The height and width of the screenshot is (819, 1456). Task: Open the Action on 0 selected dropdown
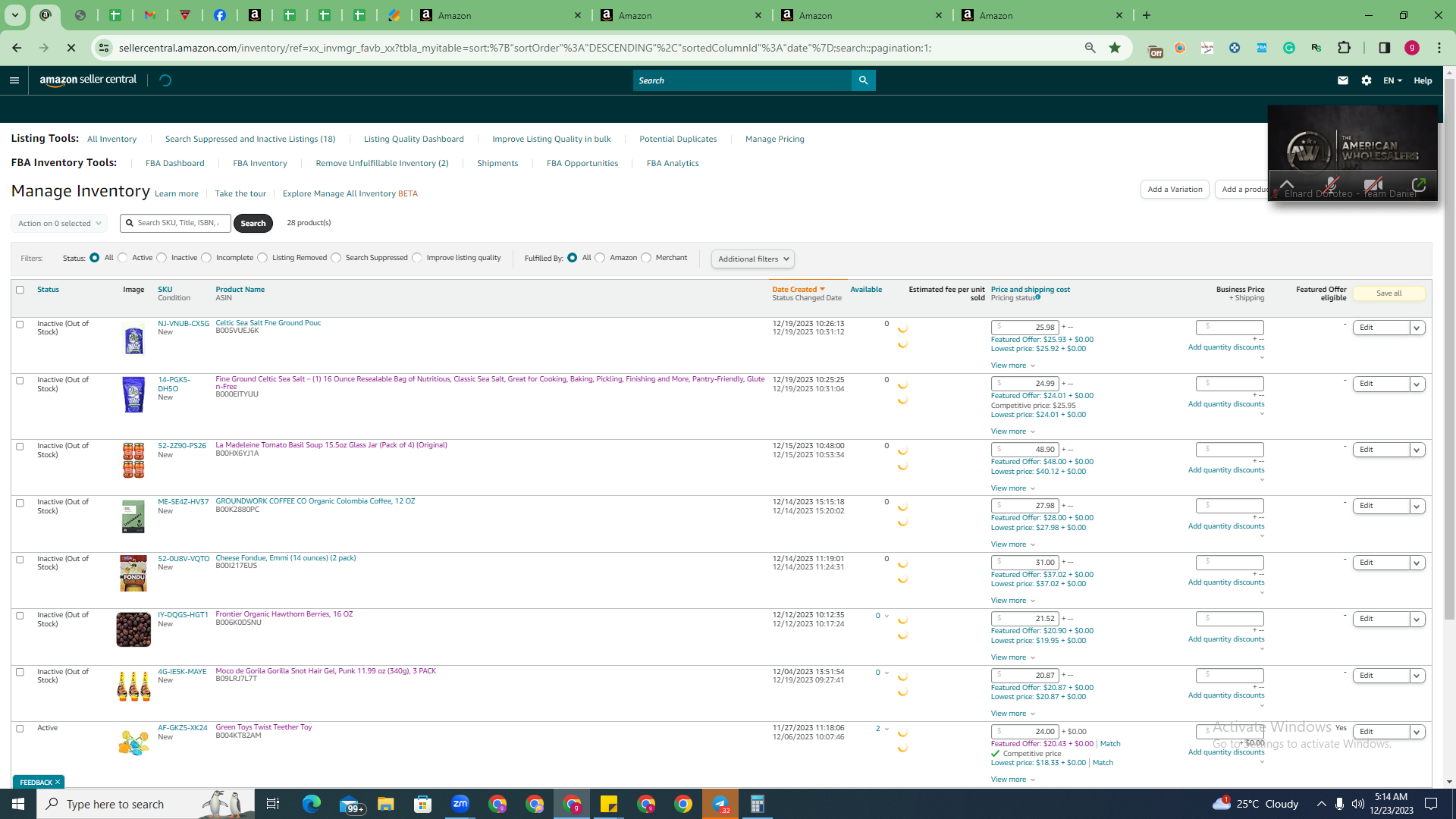(59, 224)
